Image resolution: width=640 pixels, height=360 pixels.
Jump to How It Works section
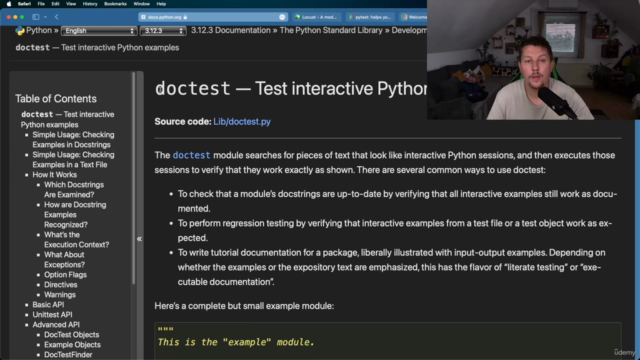click(x=54, y=175)
